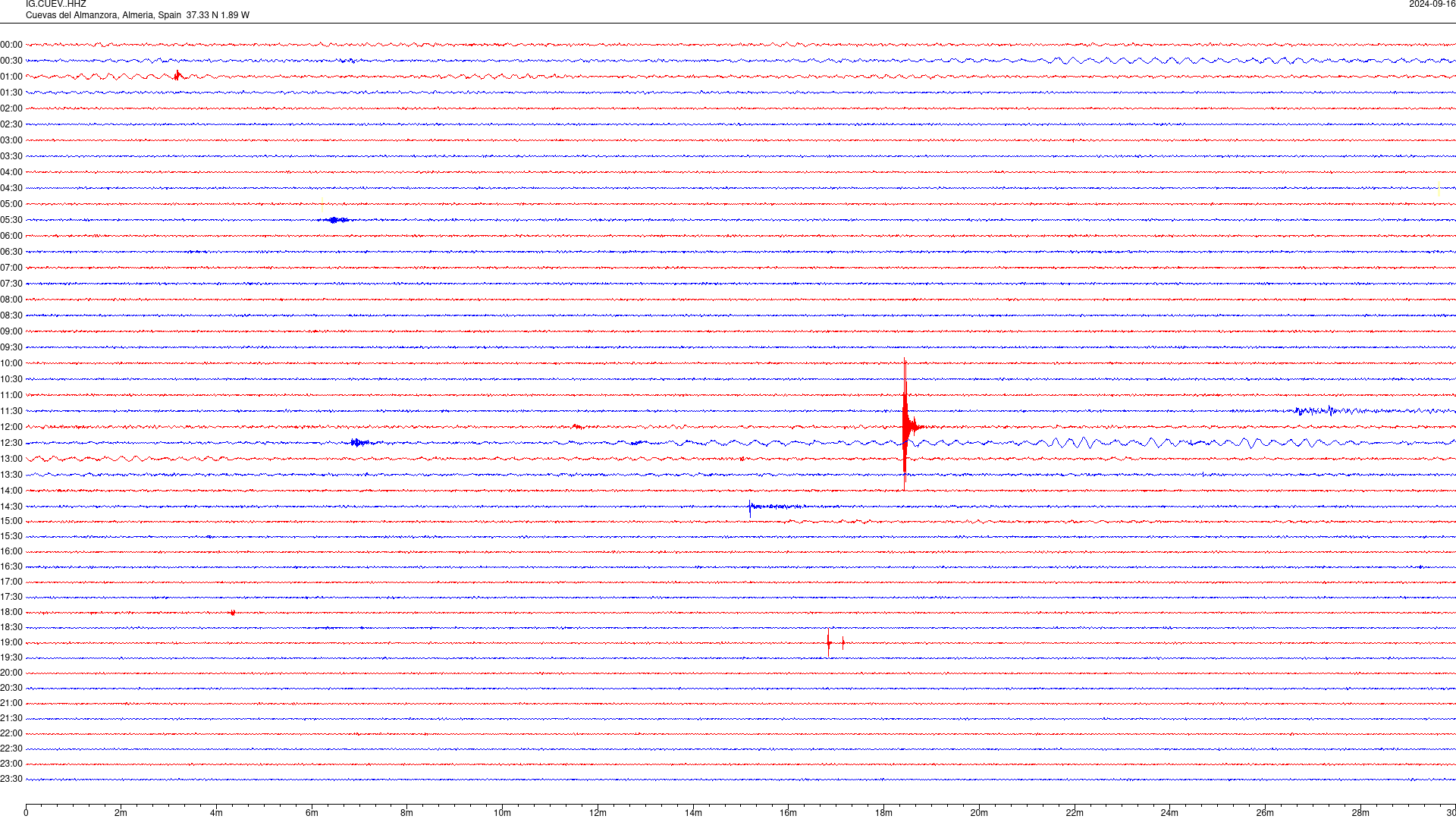Image resolution: width=1456 pixels, height=819 pixels.
Task: Select the 14:30 trace time label
Action: 11,507
